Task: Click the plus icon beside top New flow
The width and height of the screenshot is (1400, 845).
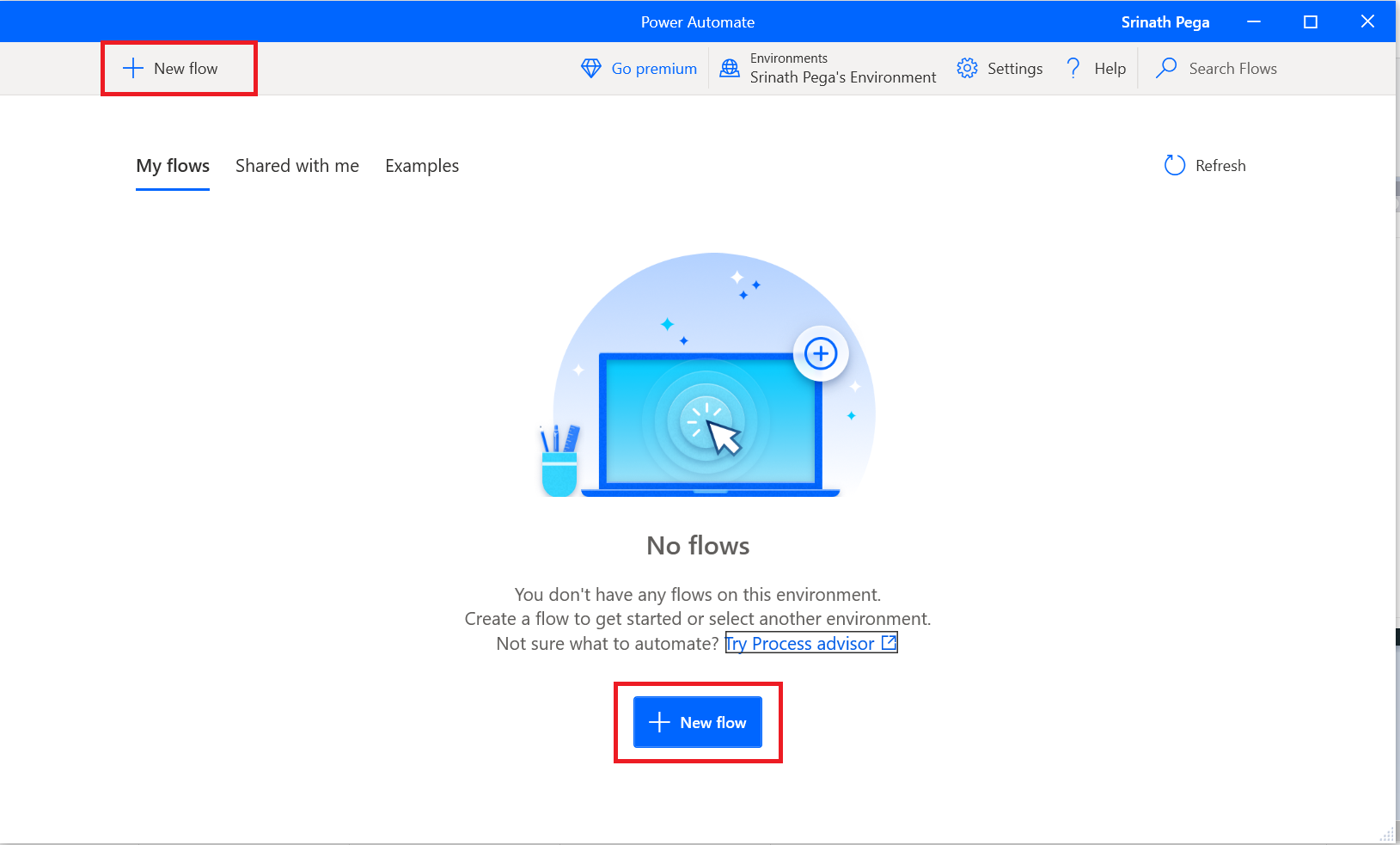Action: [133, 69]
